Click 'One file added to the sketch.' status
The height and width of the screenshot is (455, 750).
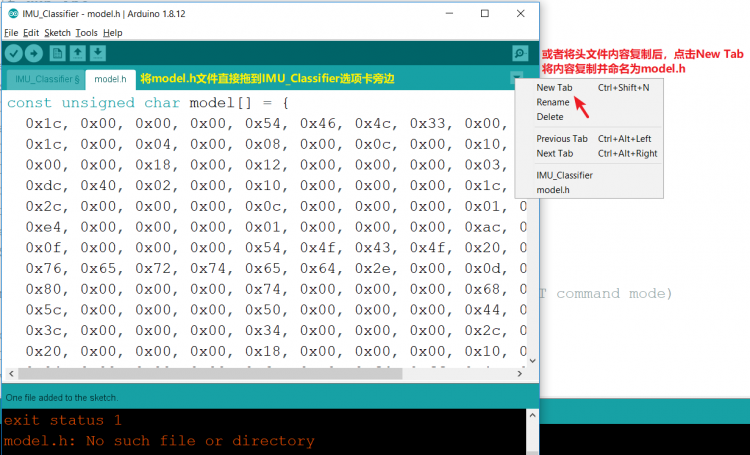click(62, 398)
